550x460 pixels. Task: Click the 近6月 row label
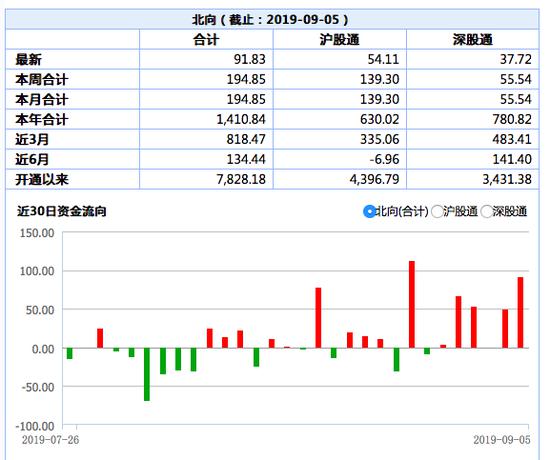coord(32,159)
